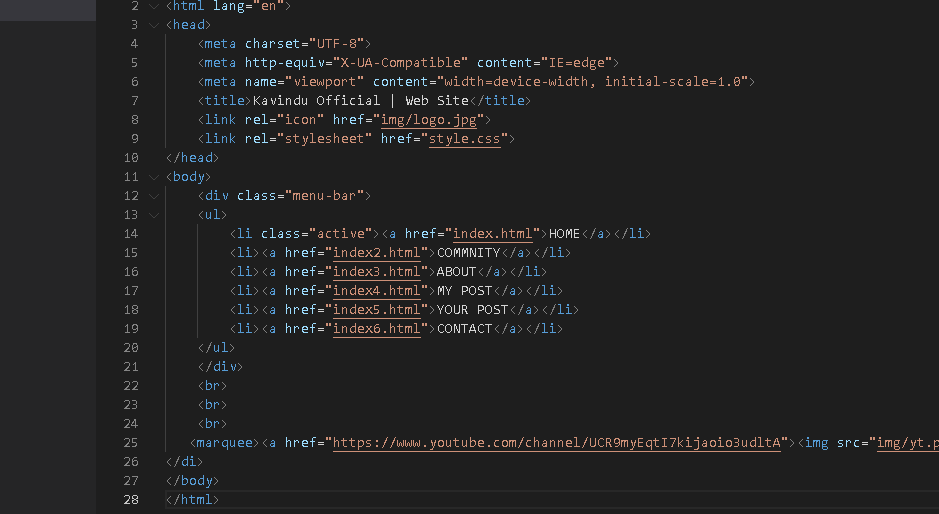The height and width of the screenshot is (514, 939).
Task: Follow the index6.html href link
Action: pos(376,329)
